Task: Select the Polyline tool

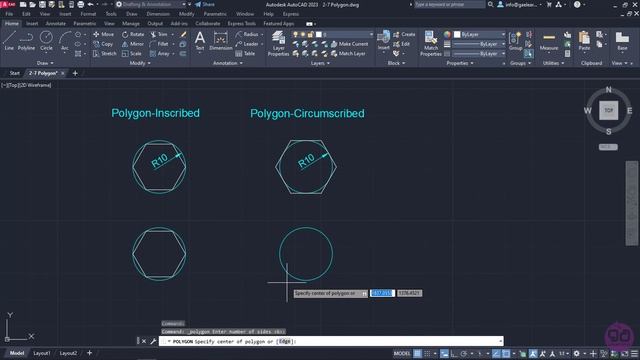Action: (26, 41)
